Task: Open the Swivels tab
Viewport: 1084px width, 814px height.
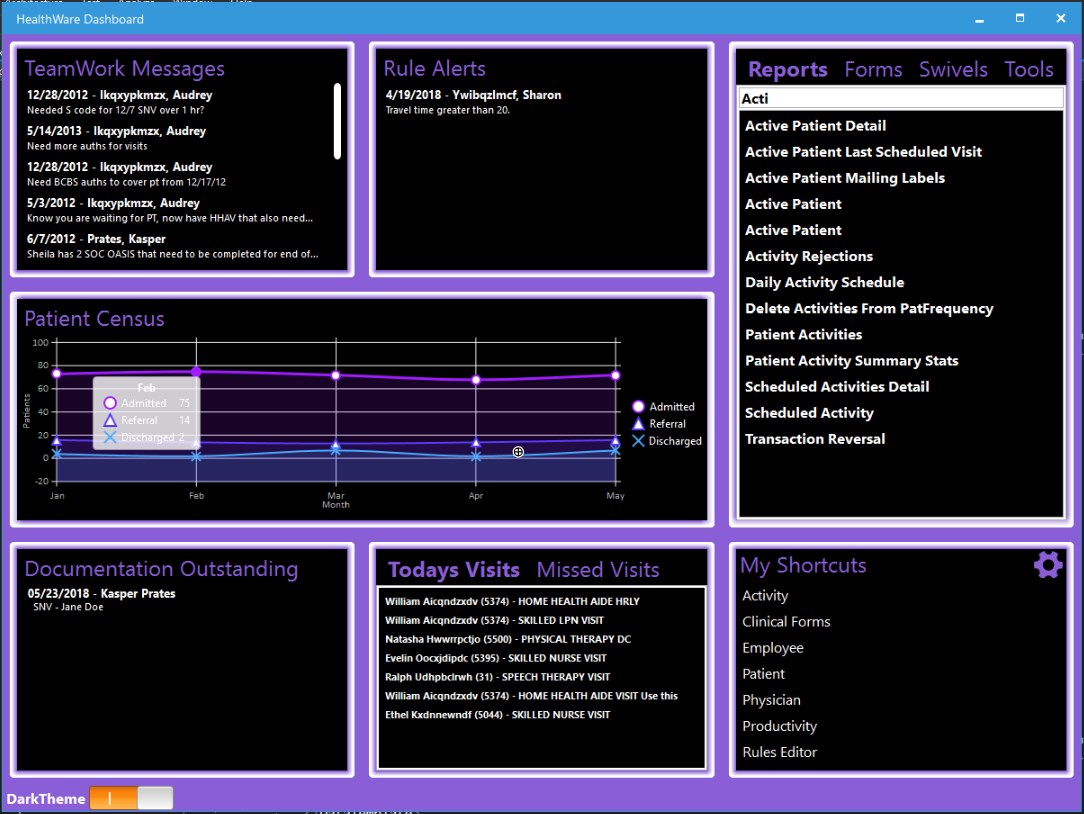Action: point(952,69)
